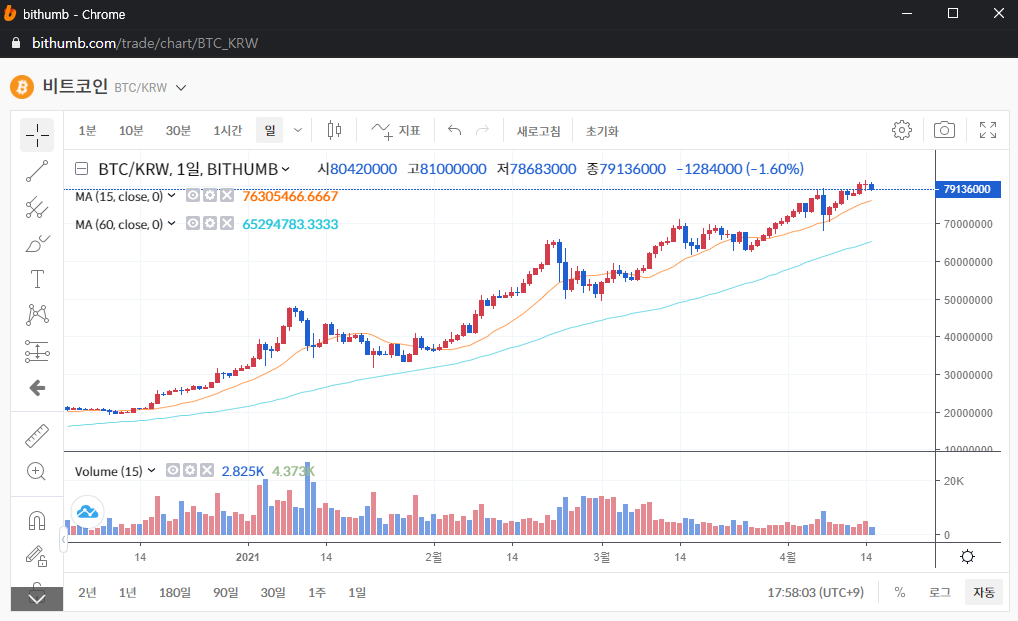The width and height of the screenshot is (1018, 621).
Task: Switch to the 1시간 interval
Action: (x=228, y=130)
